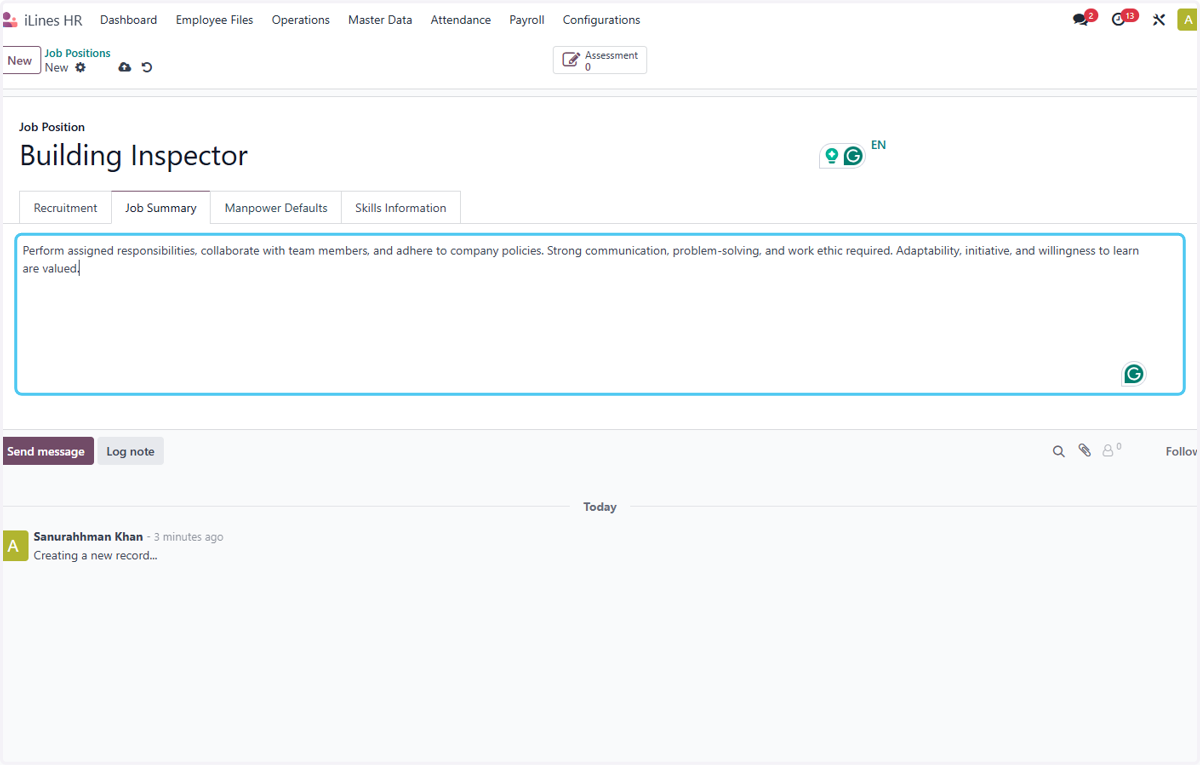Open the conversations chat icon
The image size is (1200, 765).
point(1081,20)
